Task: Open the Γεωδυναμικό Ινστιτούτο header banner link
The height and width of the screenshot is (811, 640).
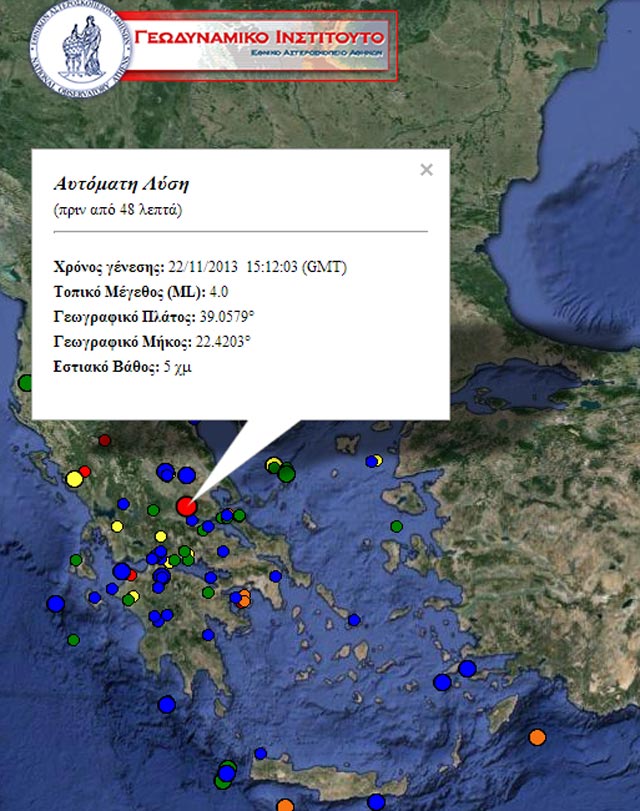Action: (x=260, y=45)
